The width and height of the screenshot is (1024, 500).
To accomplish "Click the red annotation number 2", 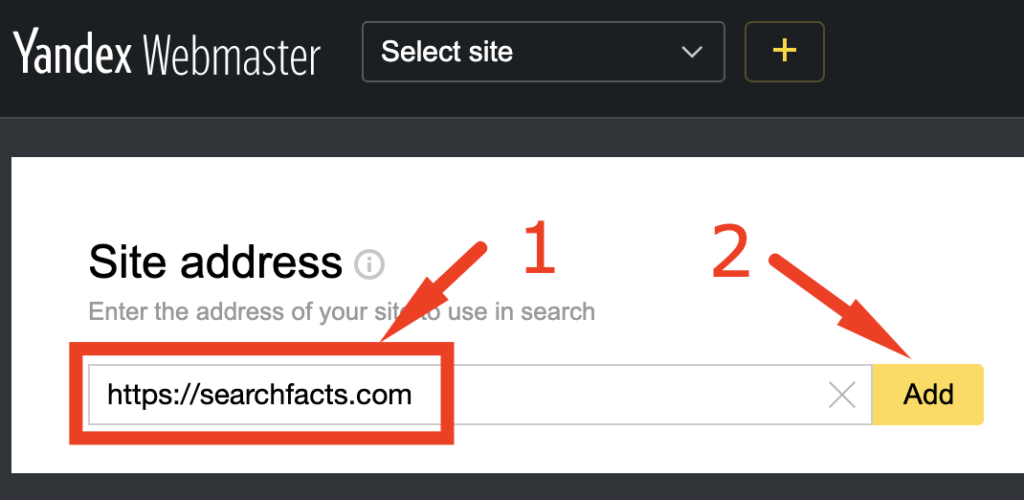I will pos(731,250).
